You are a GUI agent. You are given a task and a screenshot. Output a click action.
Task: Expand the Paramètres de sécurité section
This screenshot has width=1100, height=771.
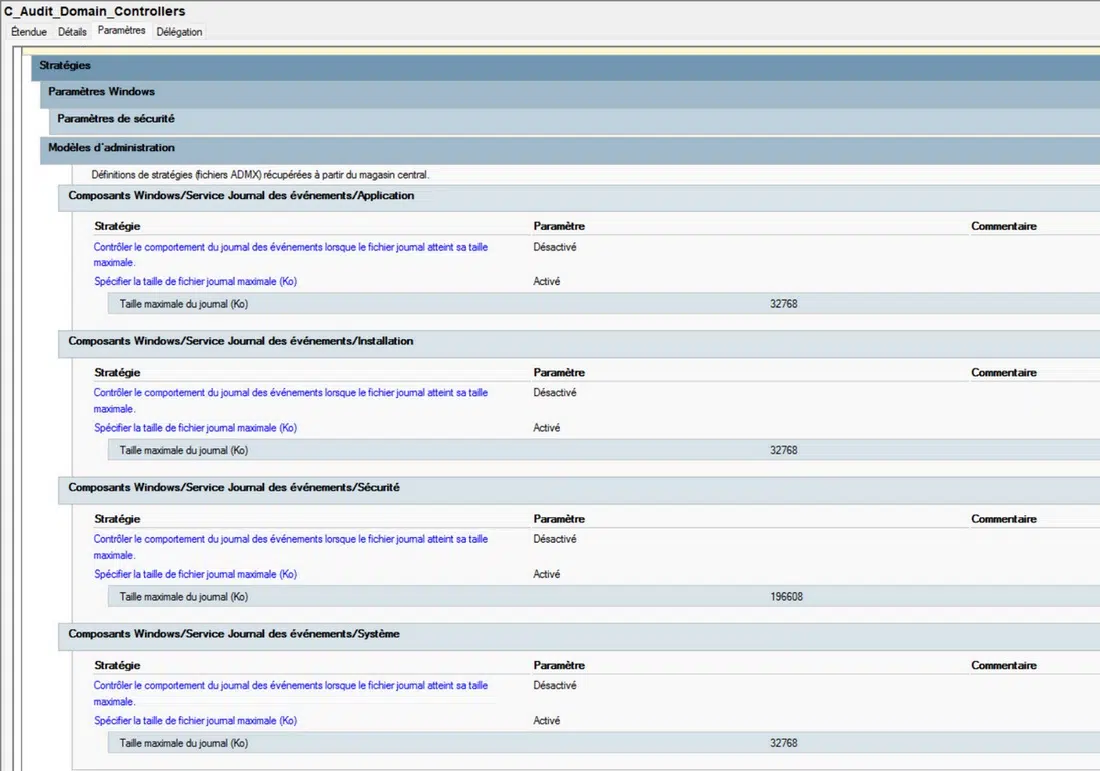(x=115, y=119)
